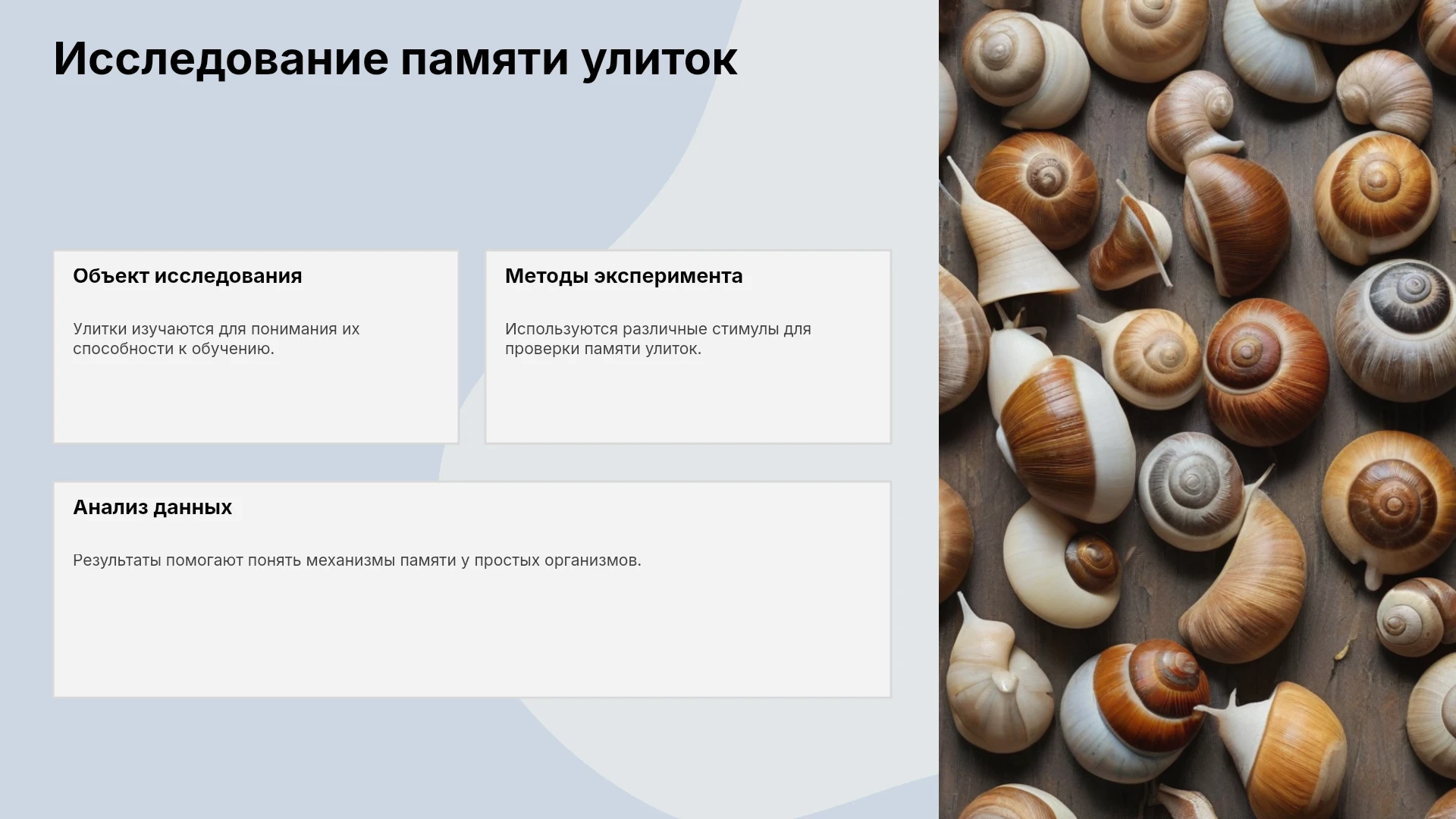Click empty space inside "Методы эксперимента" card
Screen dimensions: 1456x819
688,402
